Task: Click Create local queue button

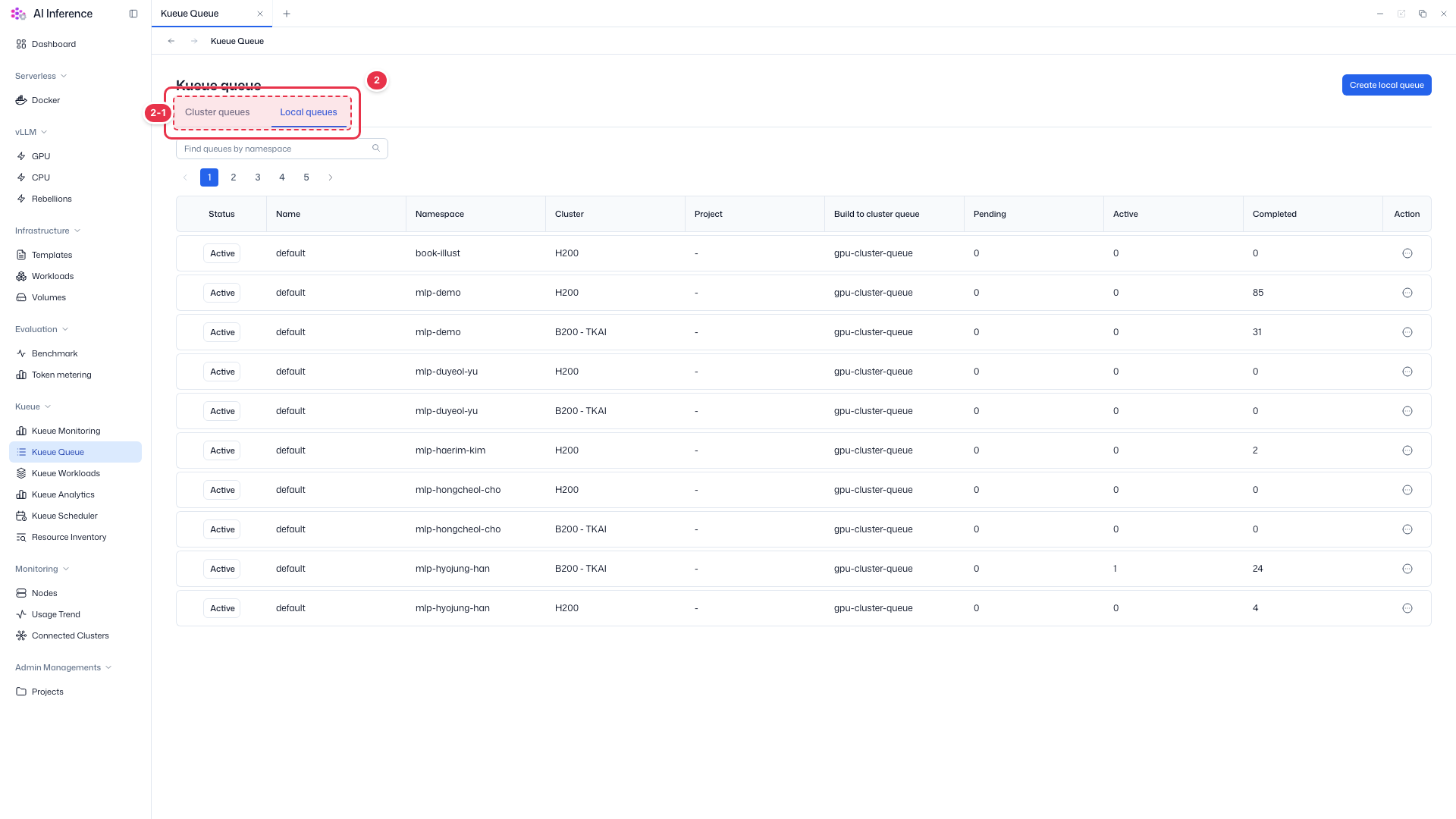Action: tap(1386, 85)
